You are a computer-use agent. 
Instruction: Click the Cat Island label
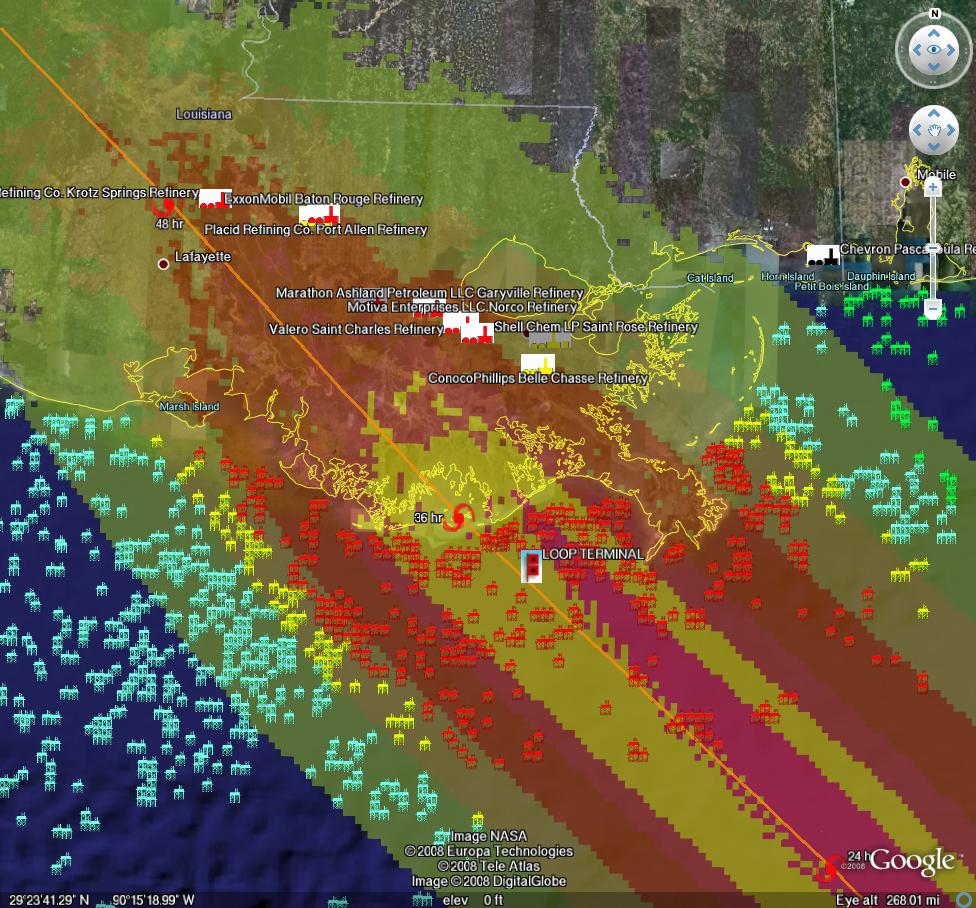tap(710, 278)
